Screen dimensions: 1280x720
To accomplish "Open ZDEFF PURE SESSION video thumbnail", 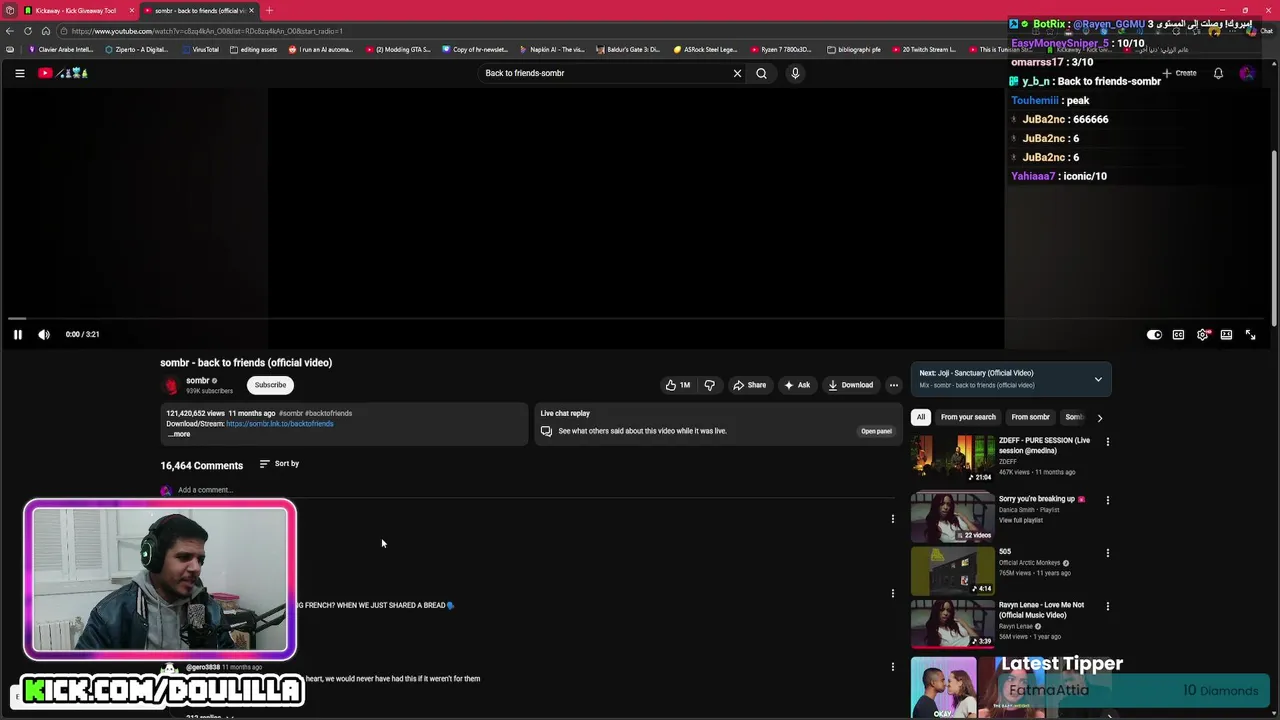I will tap(952, 459).
